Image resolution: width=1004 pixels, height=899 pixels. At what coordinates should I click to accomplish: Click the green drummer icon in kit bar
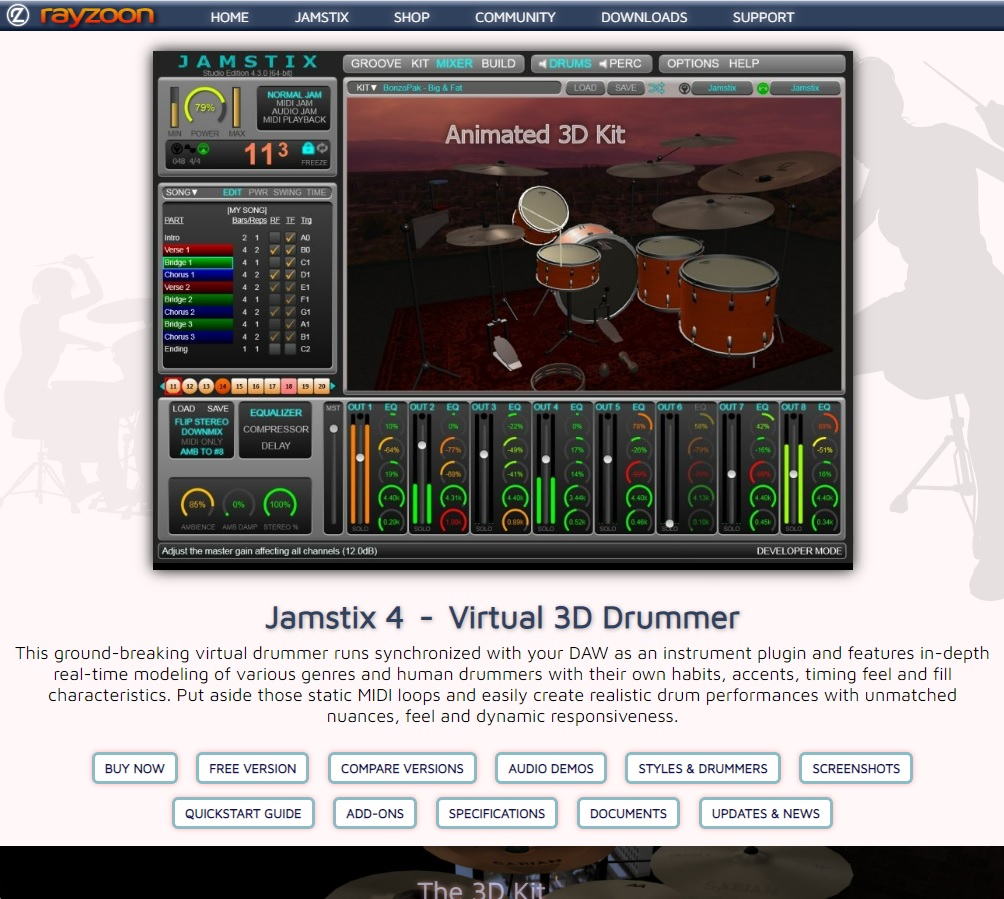[x=764, y=88]
